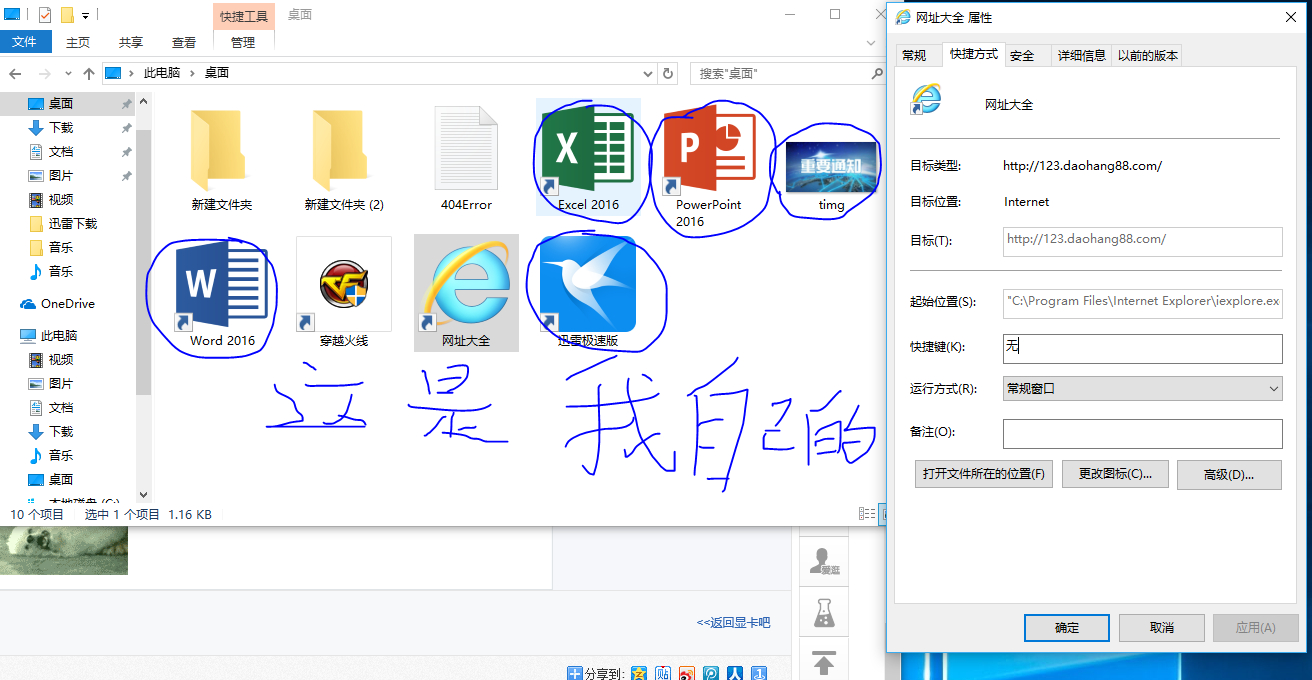This screenshot has height=680, width=1312.
Task: Open 迅雷下载 folder in sidebar
Action: coord(73,223)
